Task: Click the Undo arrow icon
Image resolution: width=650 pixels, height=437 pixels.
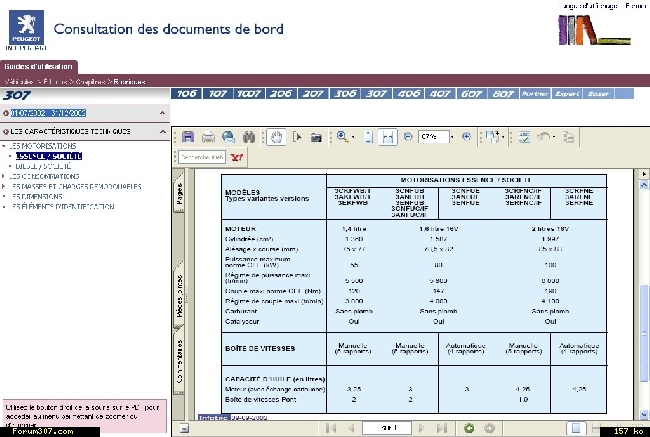Action: click(543, 136)
